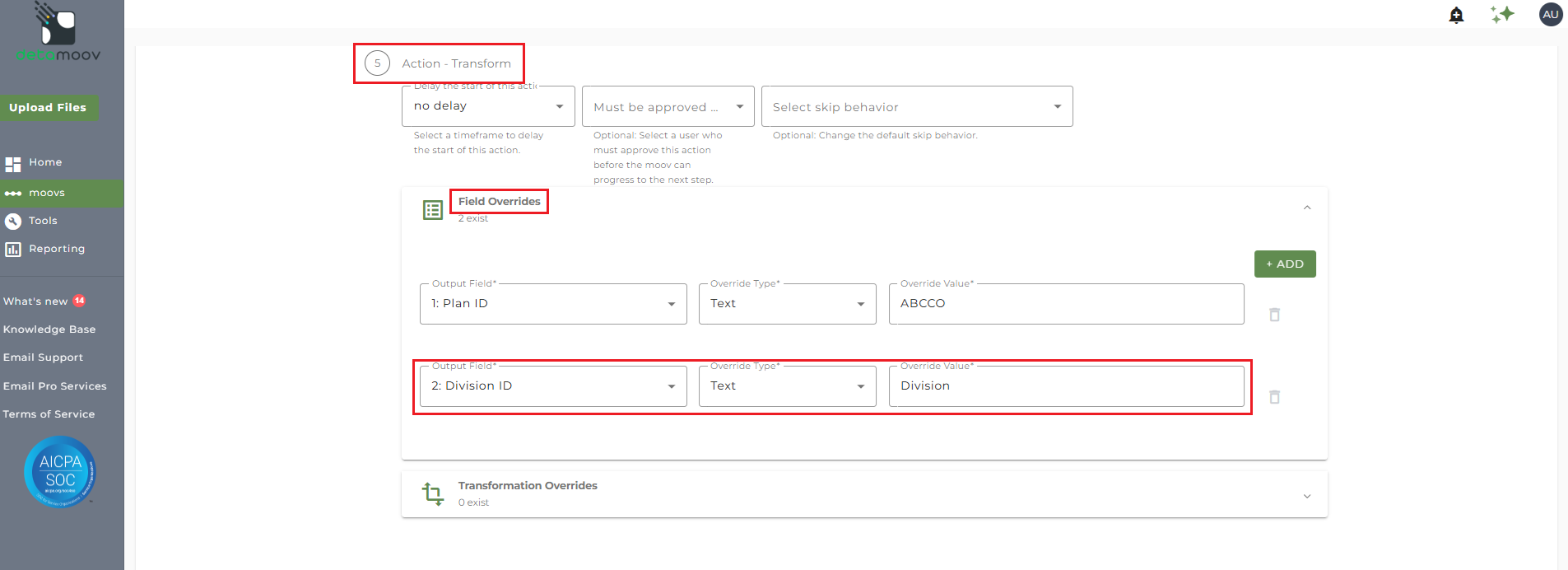Image resolution: width=1568 pixels, height=570 pixels.
Task: Open the AU user avatar menu
Action: click(x=1551, y=14)
